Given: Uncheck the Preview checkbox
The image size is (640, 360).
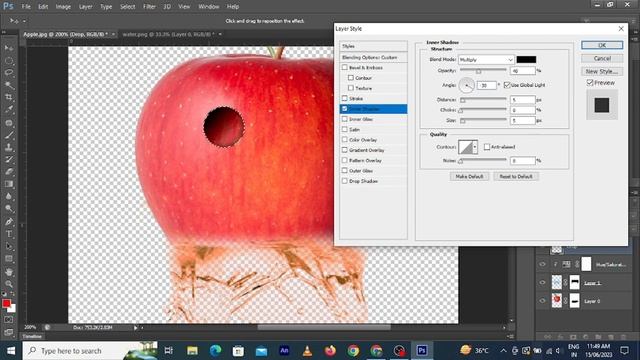Looking at the screenshot, I should coord(590,82).
